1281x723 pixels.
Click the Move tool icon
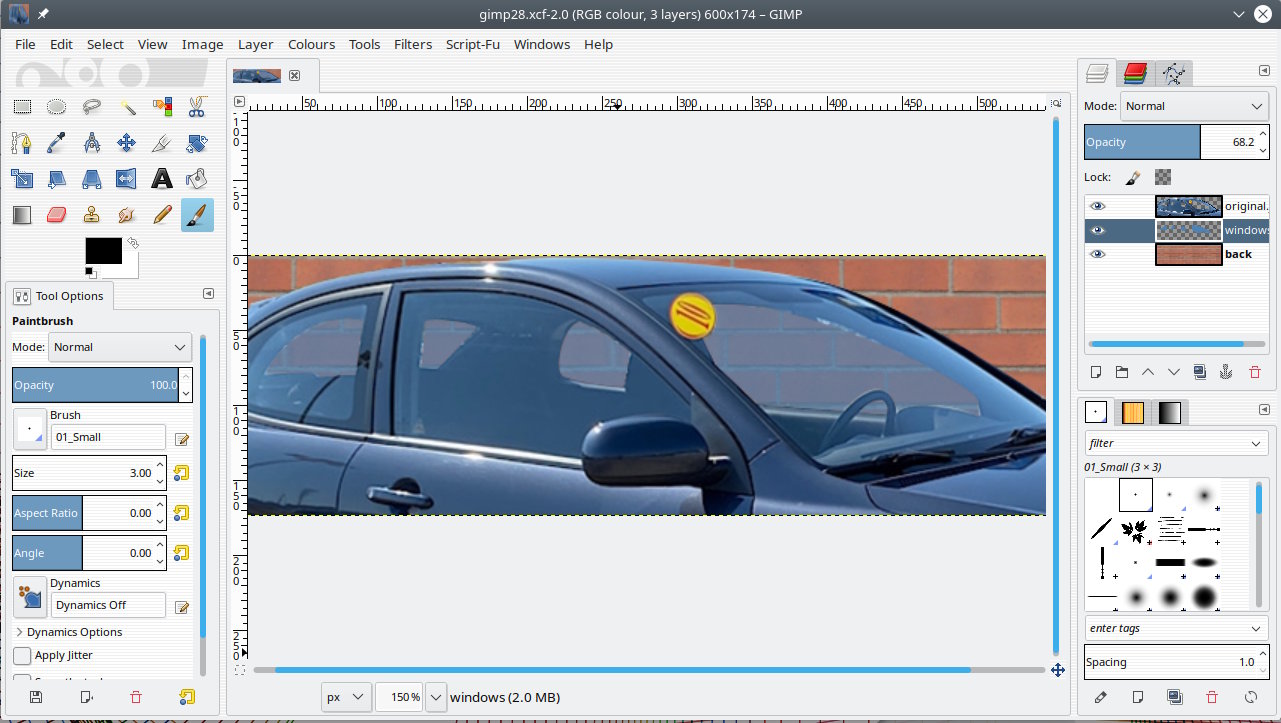127,143
